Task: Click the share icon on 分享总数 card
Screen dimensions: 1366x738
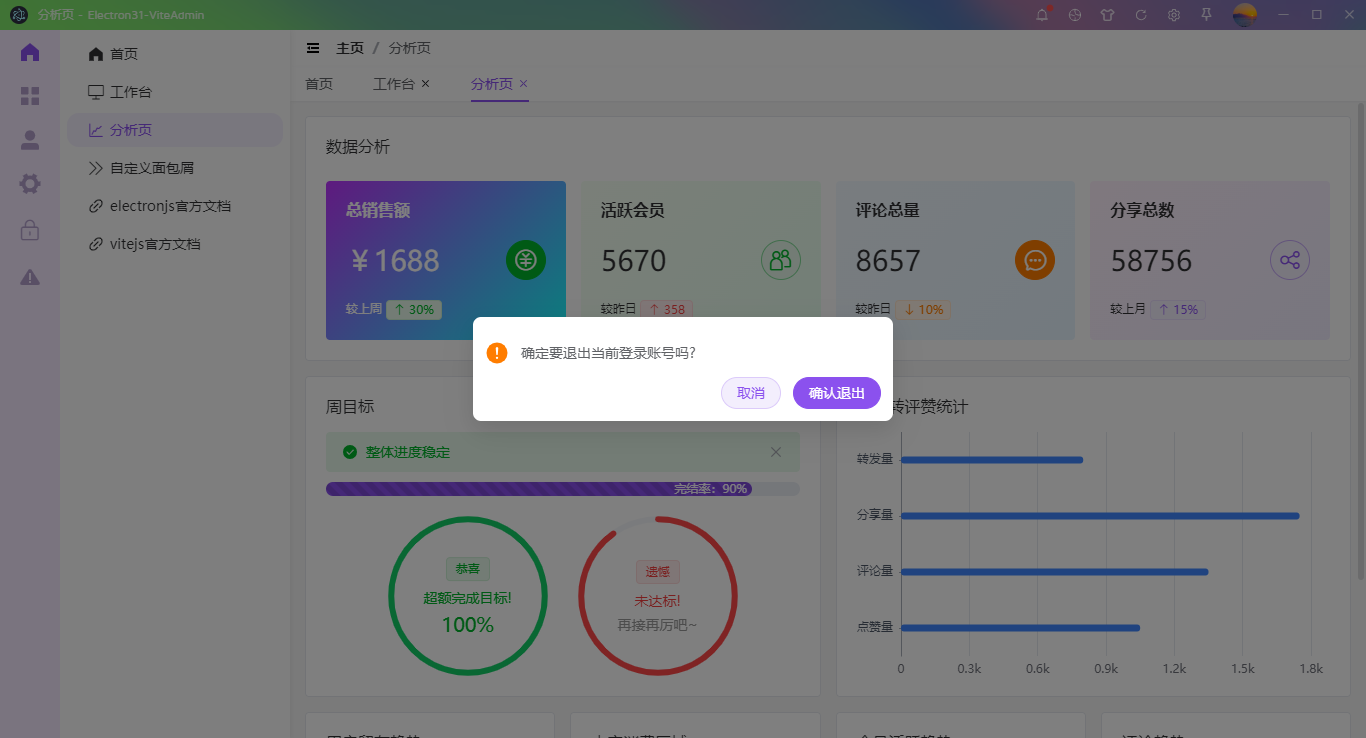Action: pos(1290,260)
